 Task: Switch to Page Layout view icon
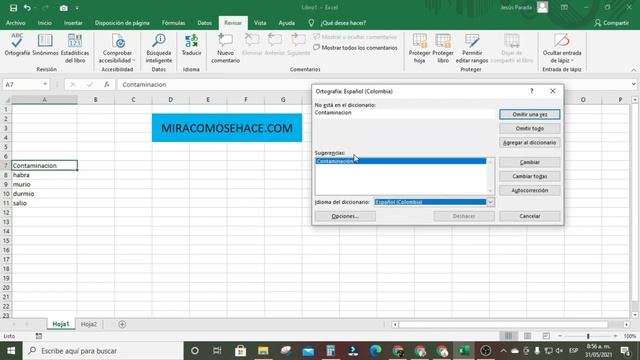pos(527,336)
